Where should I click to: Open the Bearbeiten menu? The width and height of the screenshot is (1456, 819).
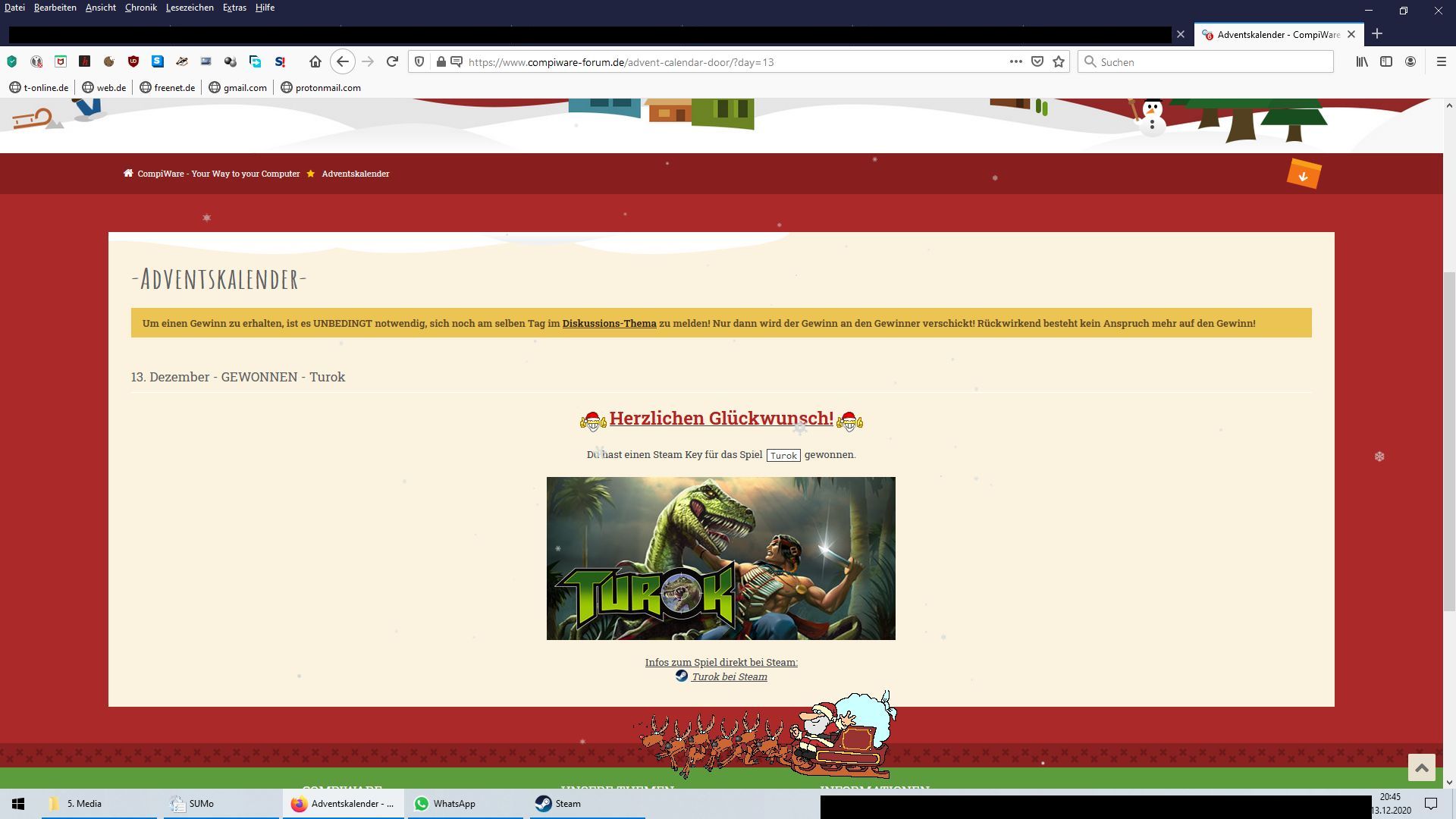(x=55, y=8)
